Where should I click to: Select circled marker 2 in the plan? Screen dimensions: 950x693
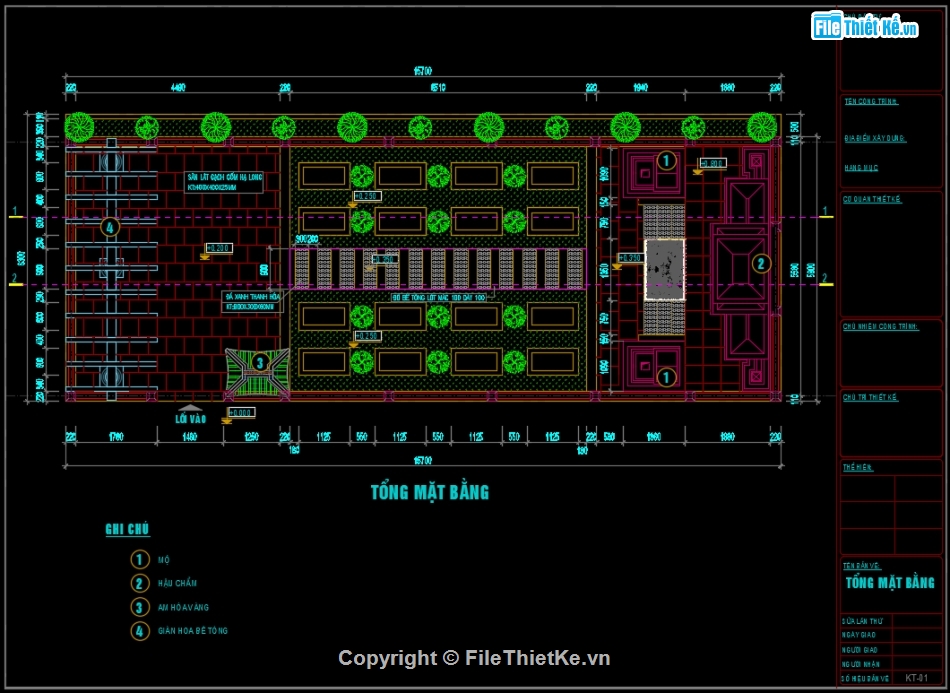pos(762,264)
